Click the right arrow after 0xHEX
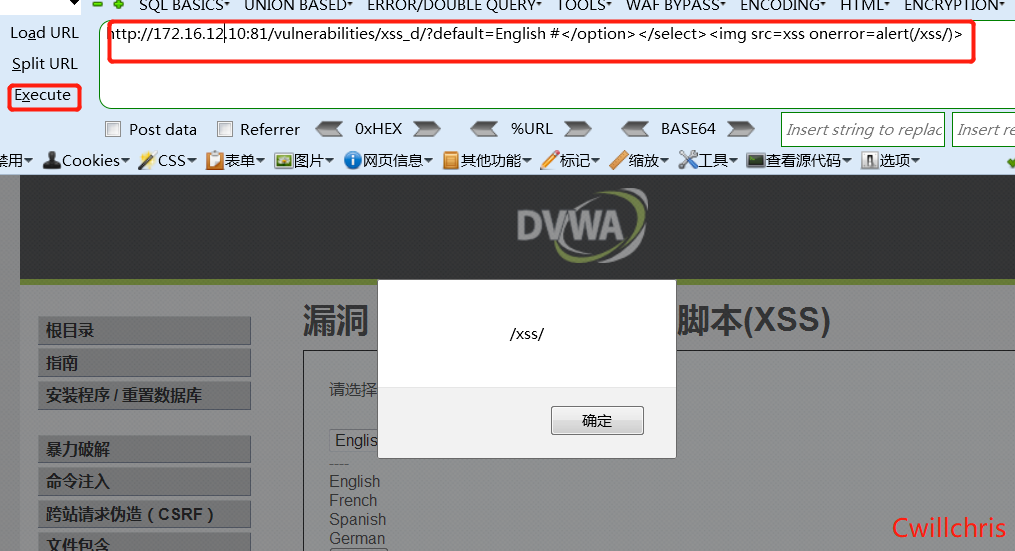The image size is (1015, 551). pos(427,129)
